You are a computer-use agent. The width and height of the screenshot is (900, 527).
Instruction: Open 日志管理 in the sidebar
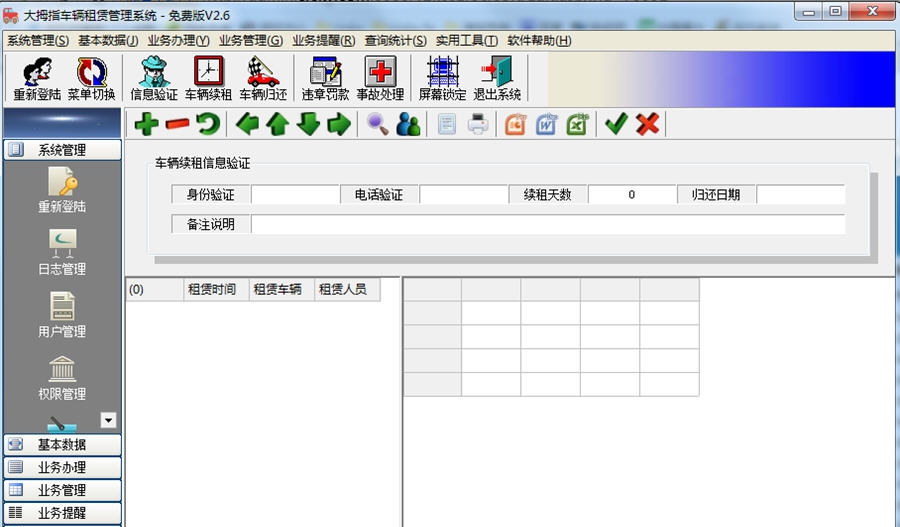point(62,252)
